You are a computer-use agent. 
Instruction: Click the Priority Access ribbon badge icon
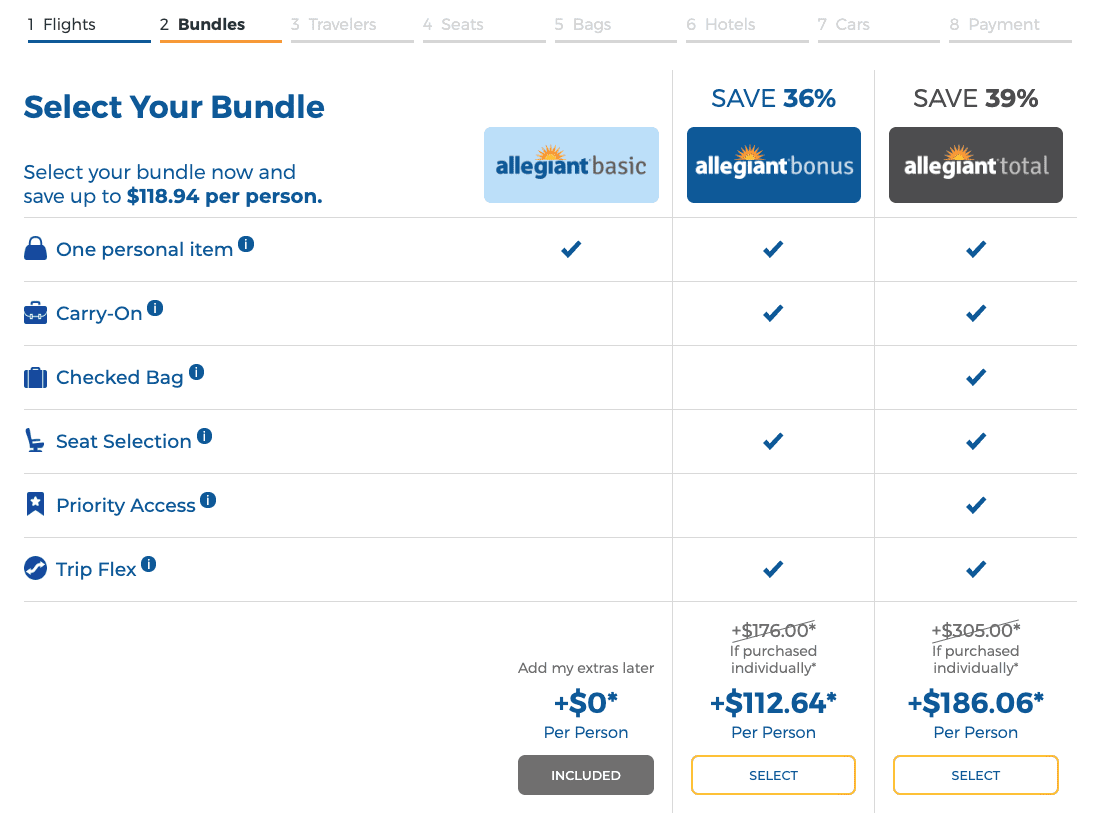pyautogui.click(x=35, y=505)
